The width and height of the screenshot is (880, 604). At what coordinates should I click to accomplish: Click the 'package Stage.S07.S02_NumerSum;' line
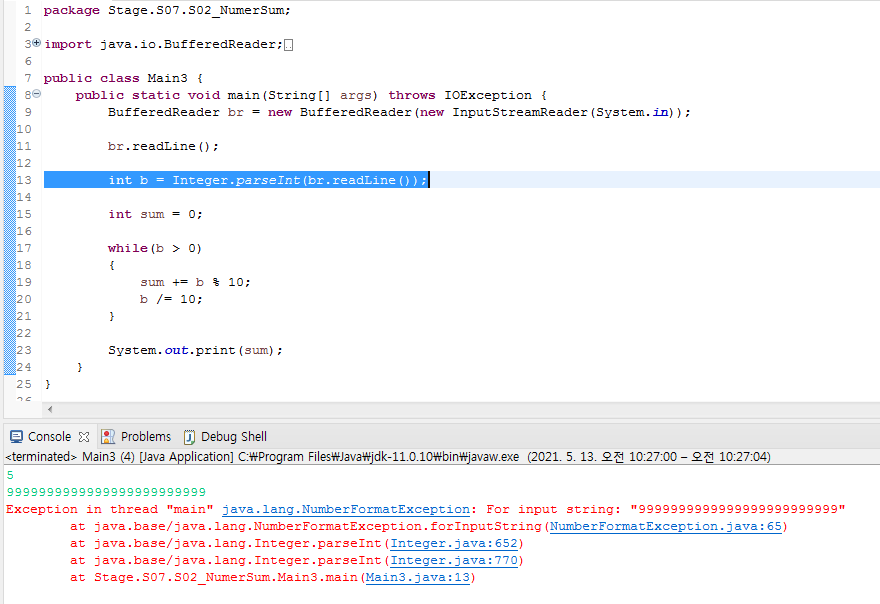[x=167, y=10]
